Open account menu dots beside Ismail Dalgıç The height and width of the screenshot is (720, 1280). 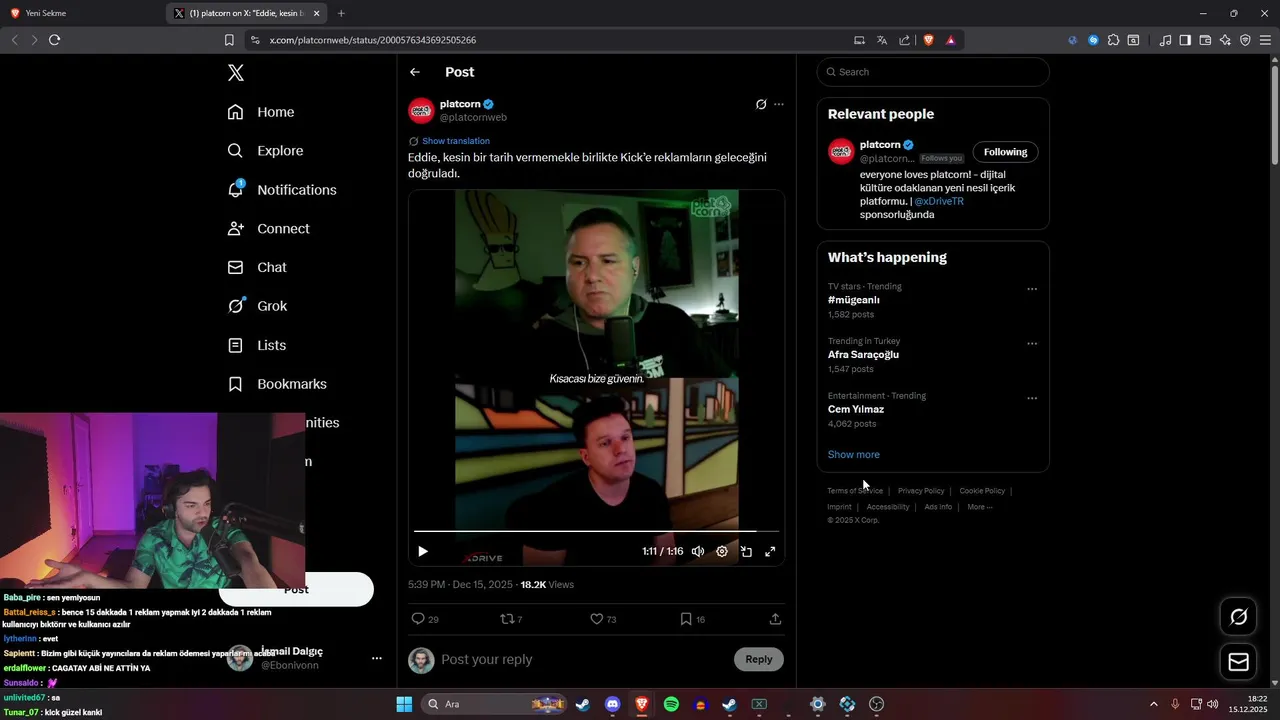(377, 658)
